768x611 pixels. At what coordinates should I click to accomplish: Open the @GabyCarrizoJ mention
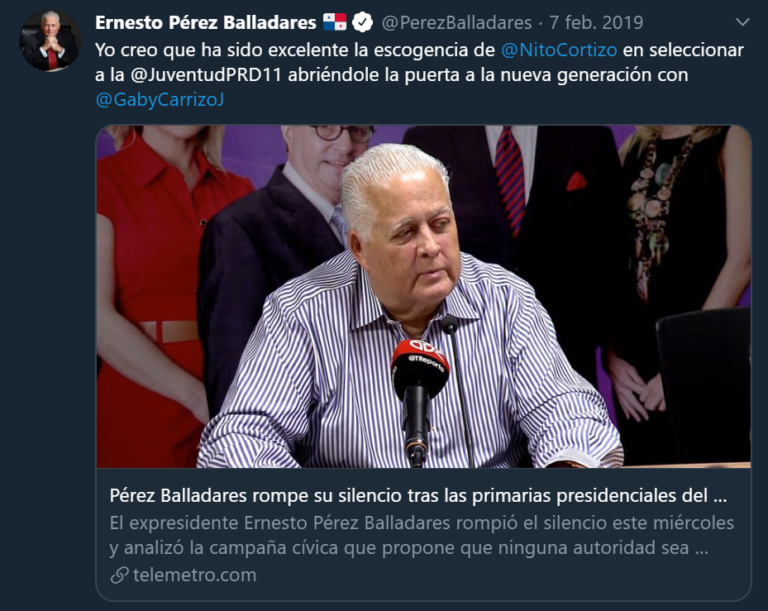coord(160,99)
